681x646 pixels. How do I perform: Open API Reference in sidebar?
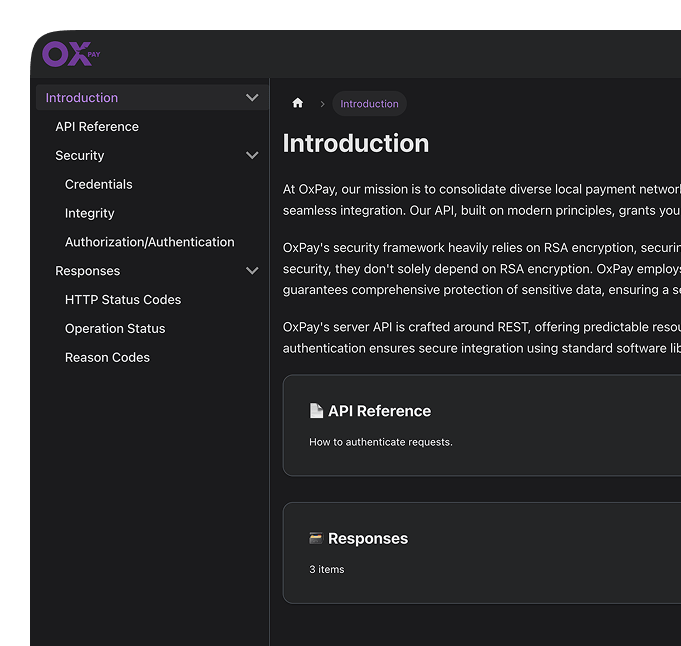pos(97,127)
